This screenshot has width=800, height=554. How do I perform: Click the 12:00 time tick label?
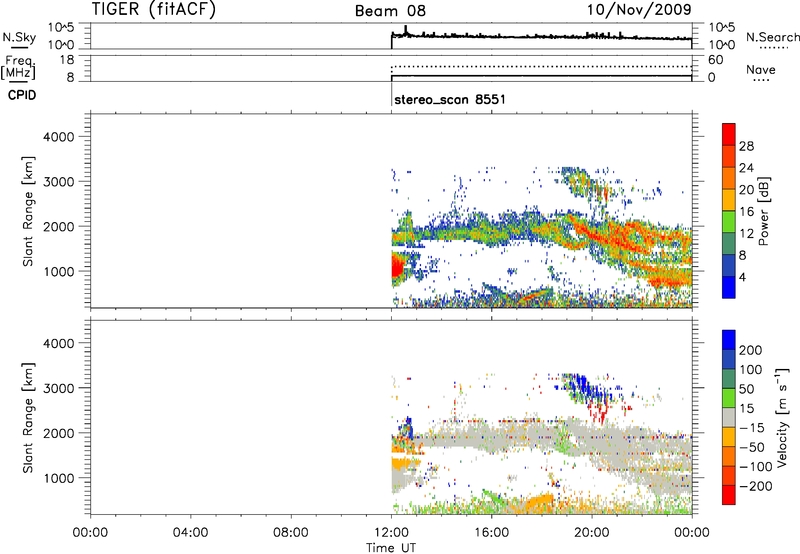point(391,533)
